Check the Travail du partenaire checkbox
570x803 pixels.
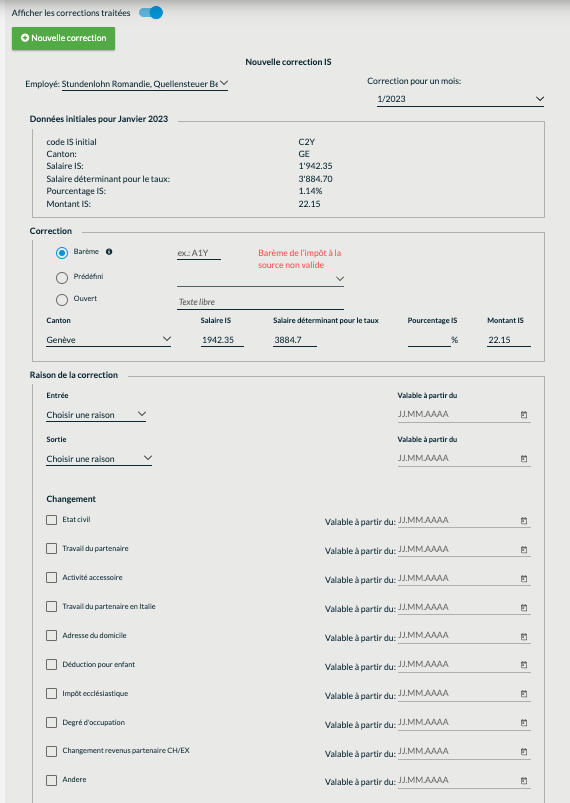(x=51, y=549)
